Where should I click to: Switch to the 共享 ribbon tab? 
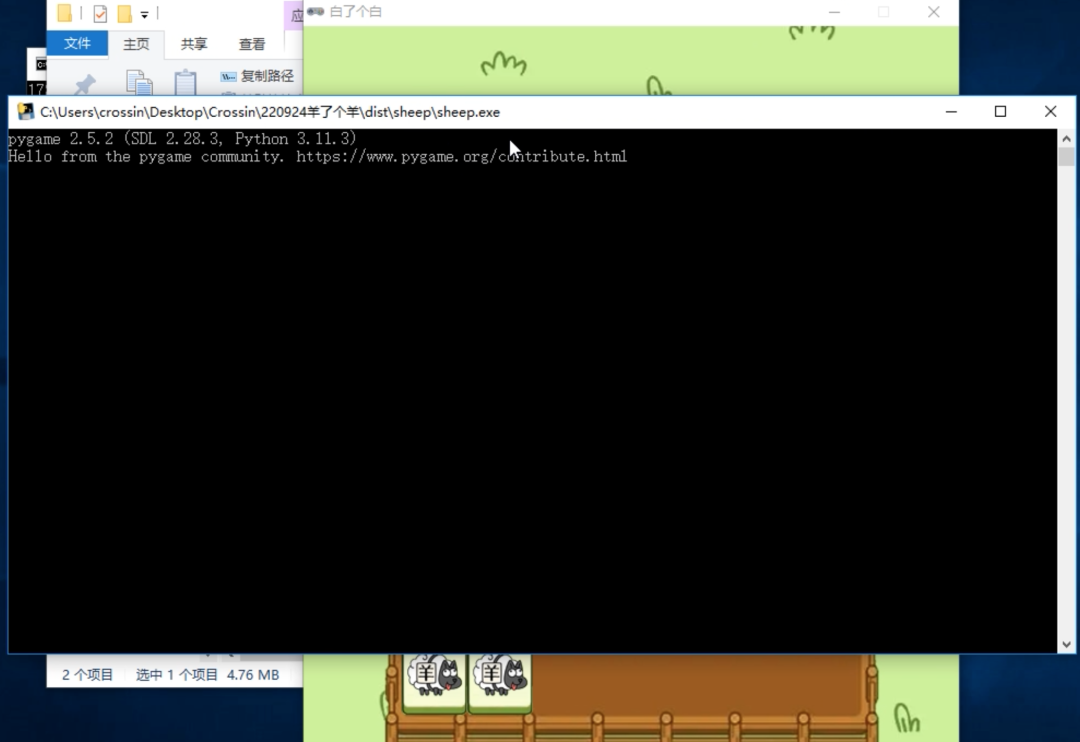click(194, 44)
